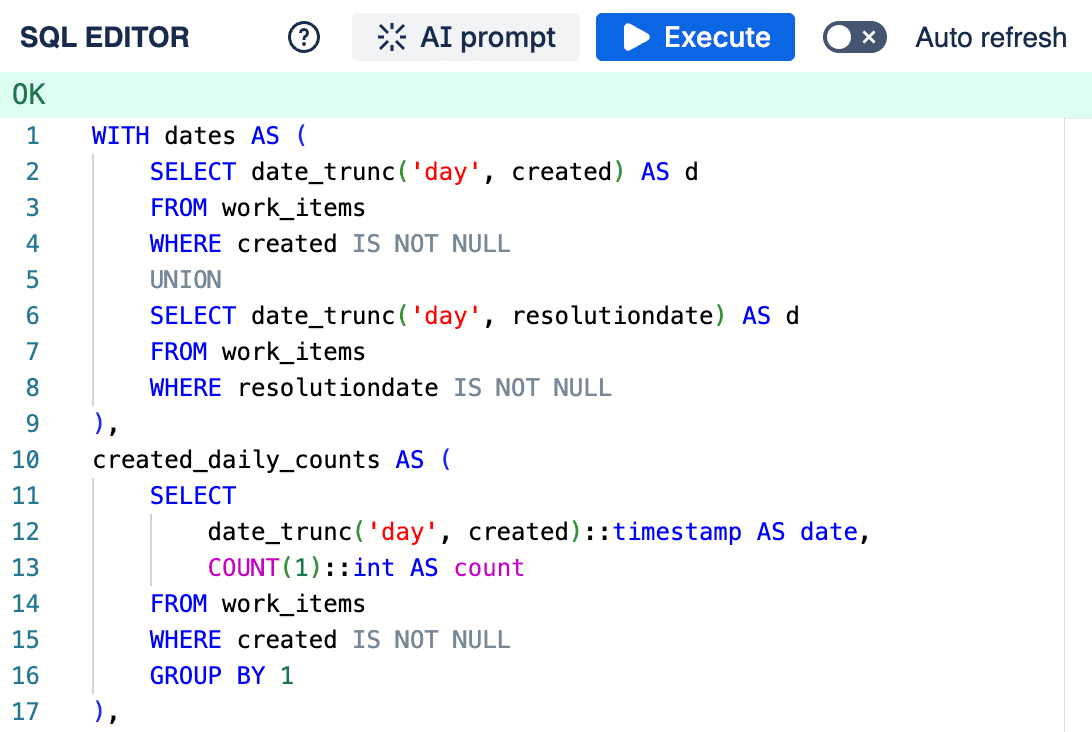
Task: Click 'FROM work_items' on line 14
Action: pos(258,603)
